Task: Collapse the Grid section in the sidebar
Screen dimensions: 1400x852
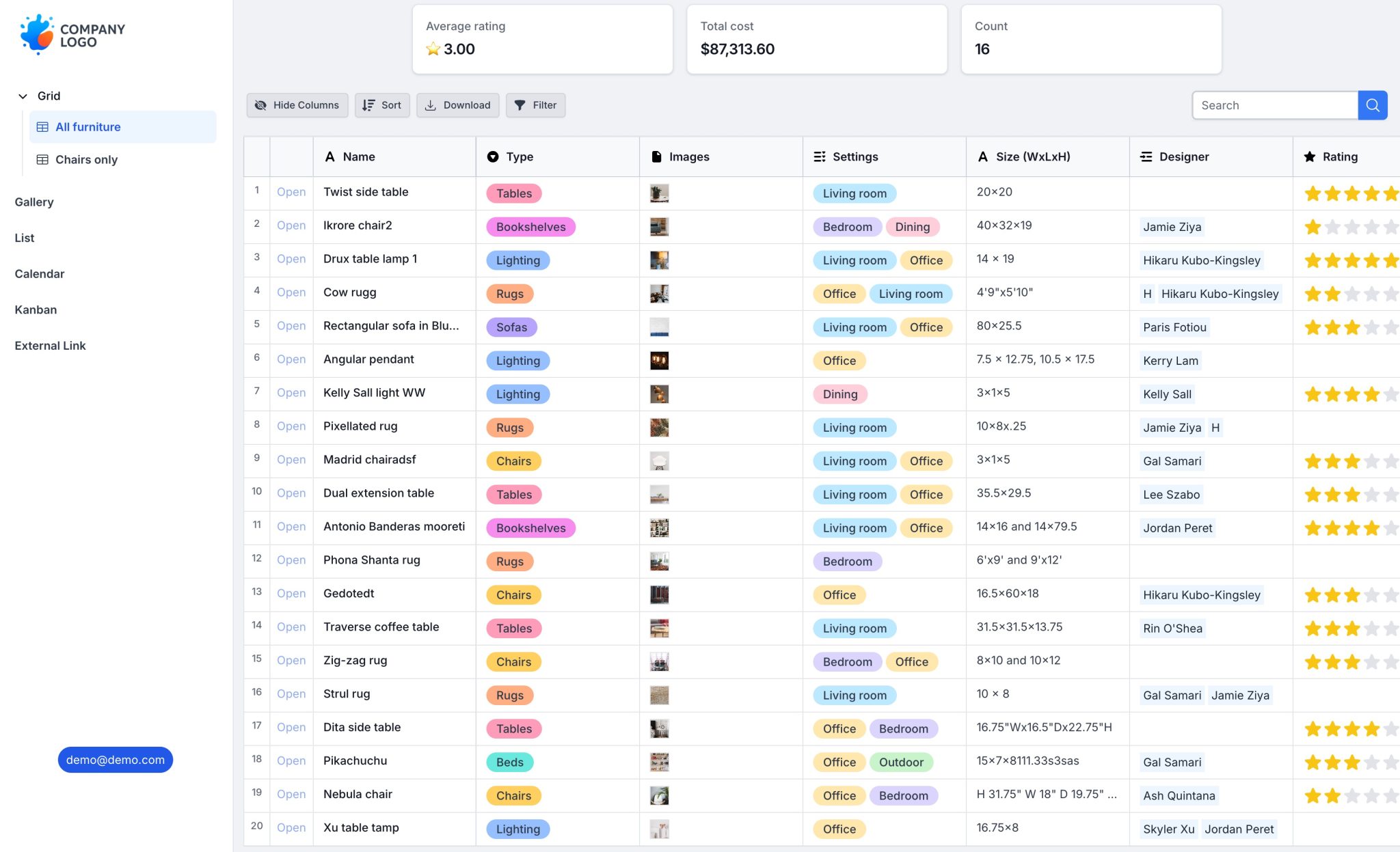Action: point(23,96)
